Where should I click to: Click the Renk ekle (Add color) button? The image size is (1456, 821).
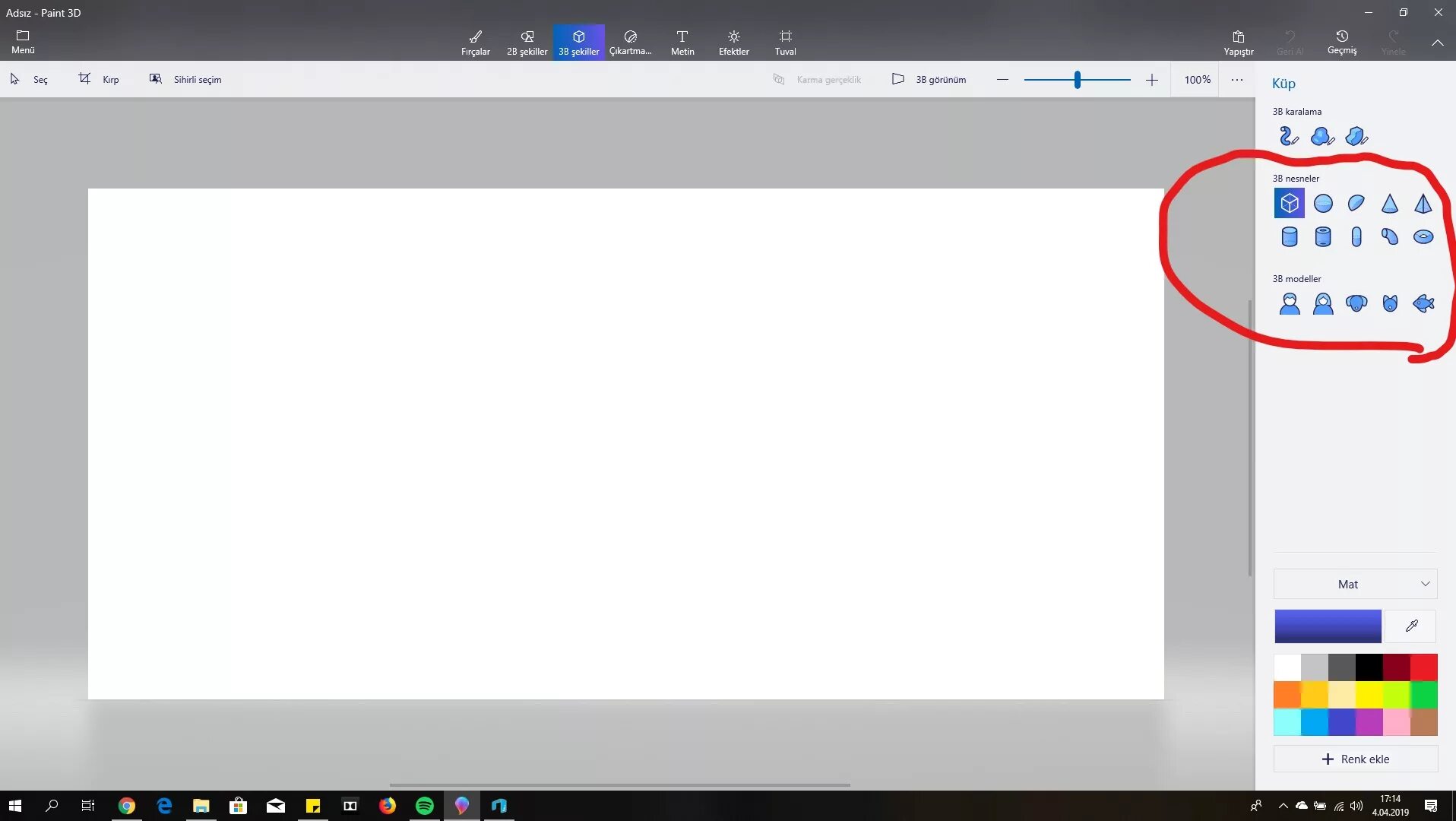pos(1356,759)
